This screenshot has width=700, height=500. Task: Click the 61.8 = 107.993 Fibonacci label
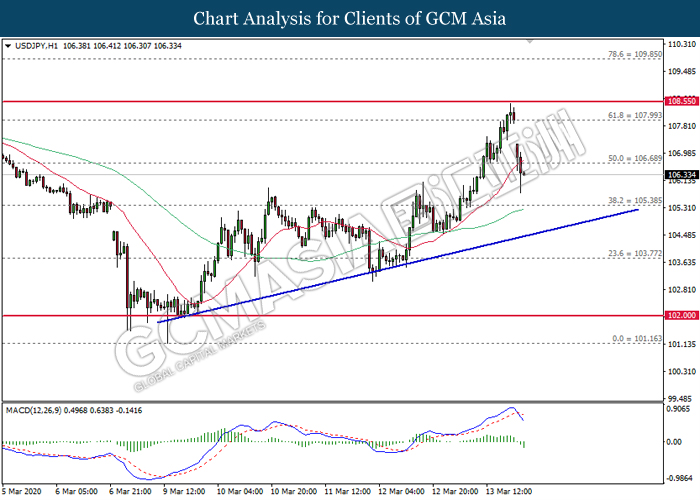(x=635, y=116)
